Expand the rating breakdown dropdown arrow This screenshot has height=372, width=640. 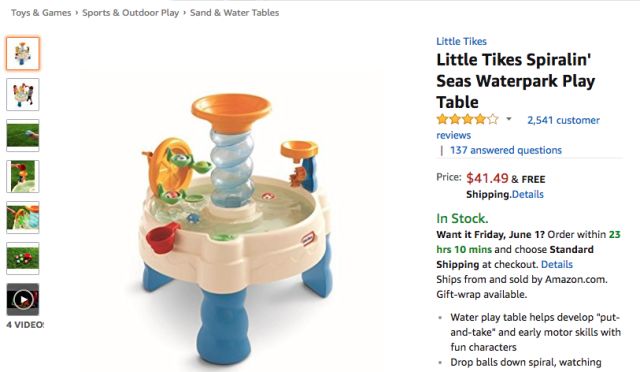[509, 119]
